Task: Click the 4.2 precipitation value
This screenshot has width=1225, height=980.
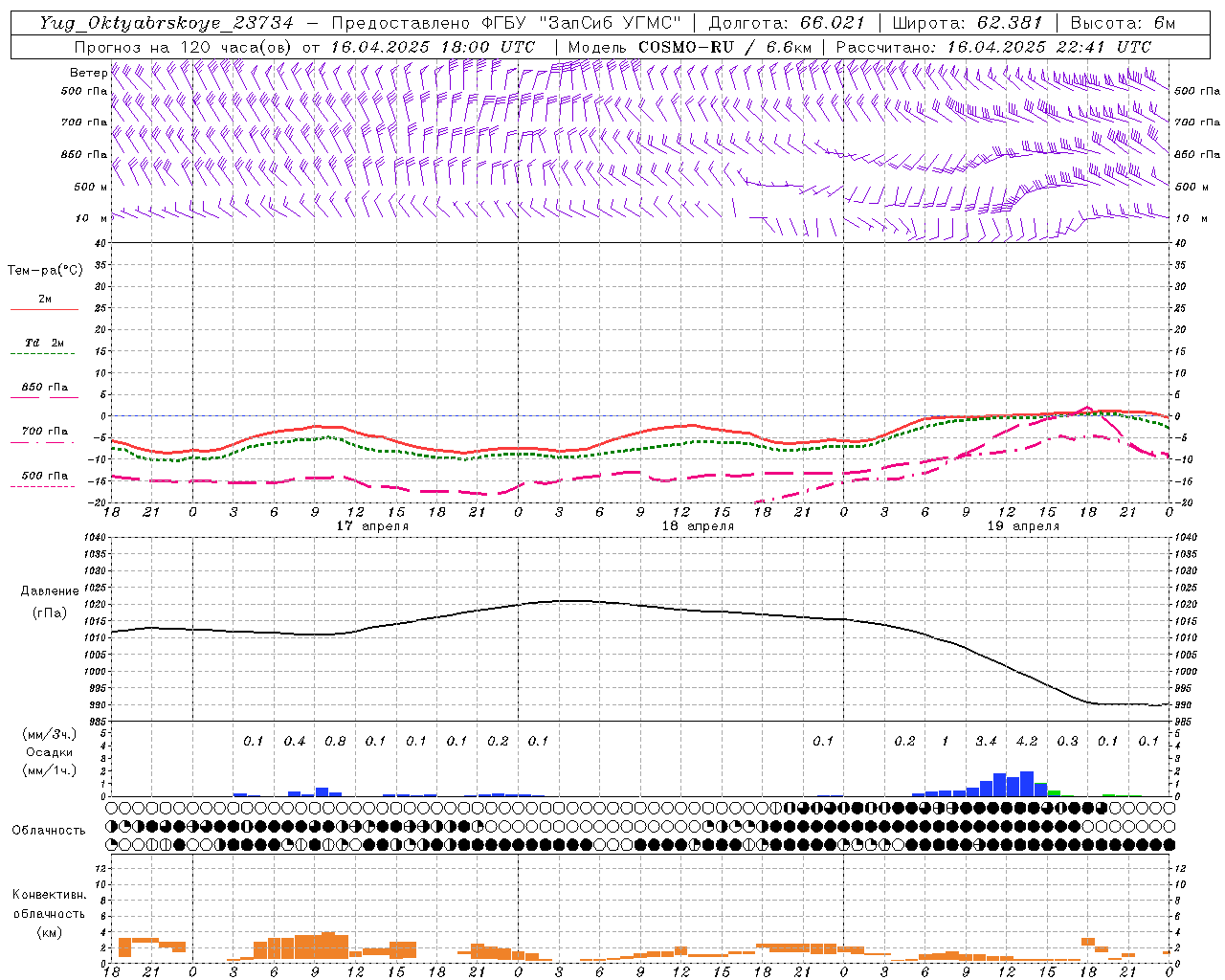Action: point(1027,742)
